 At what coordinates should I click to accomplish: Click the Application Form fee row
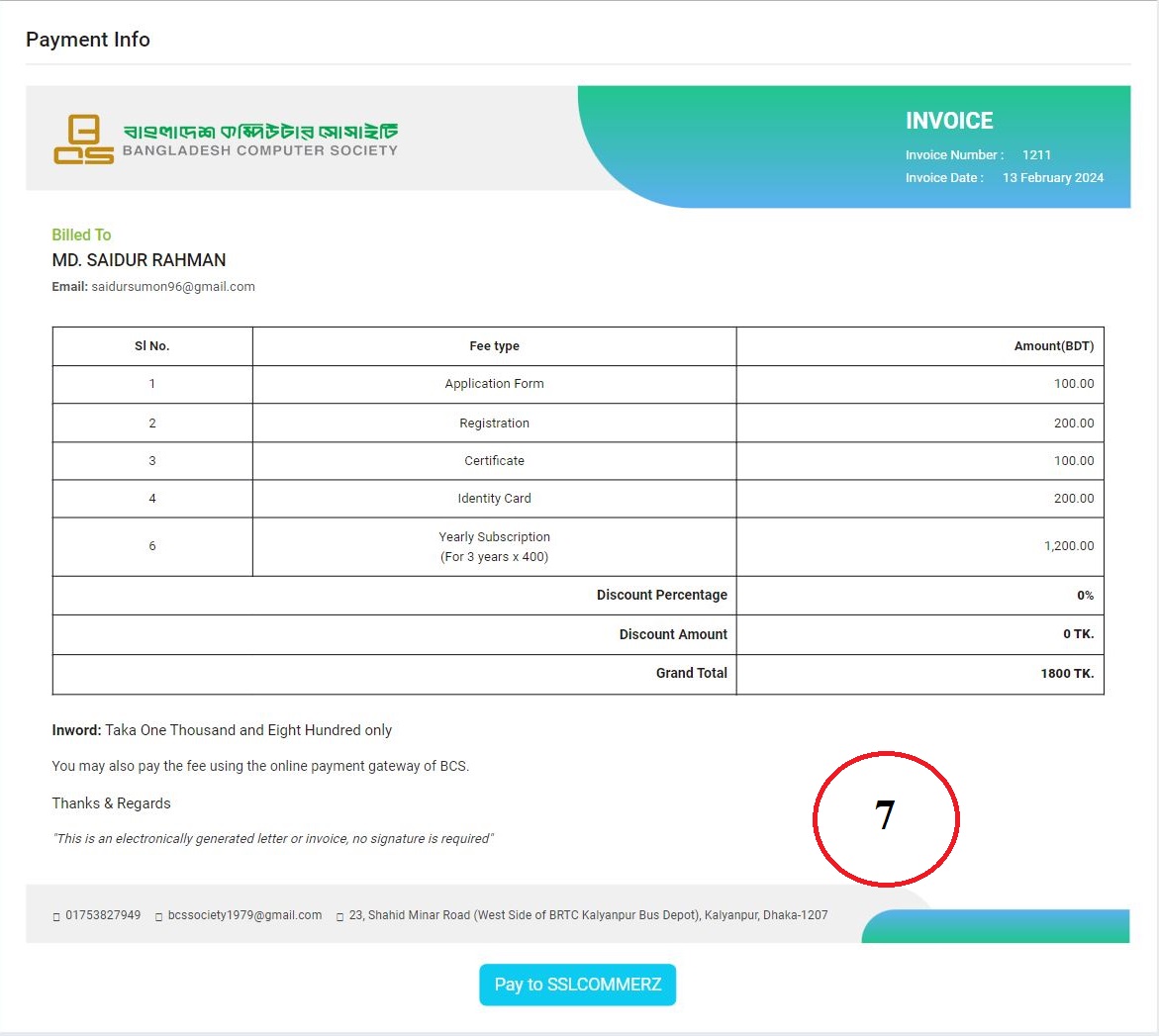point(494,384)
